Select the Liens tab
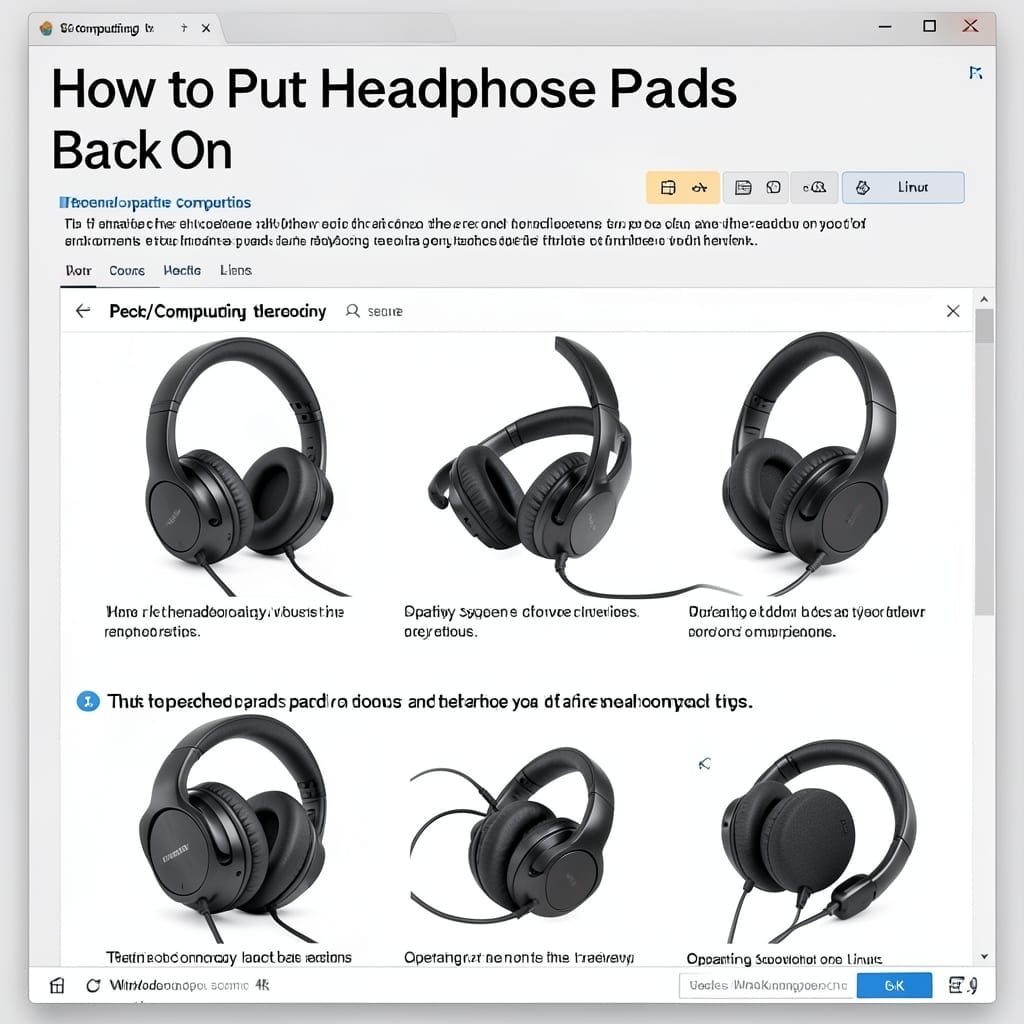The height and width of the screenshot is (1024, 1024). 236,270
